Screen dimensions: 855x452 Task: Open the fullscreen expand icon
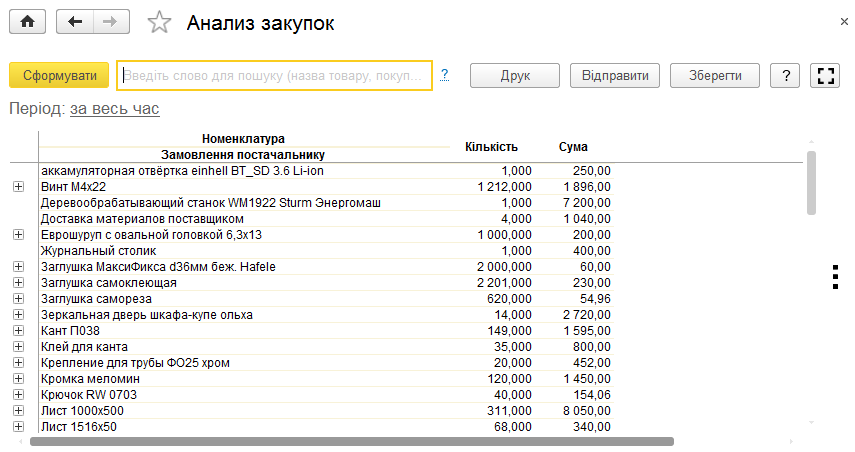point(825,75)
